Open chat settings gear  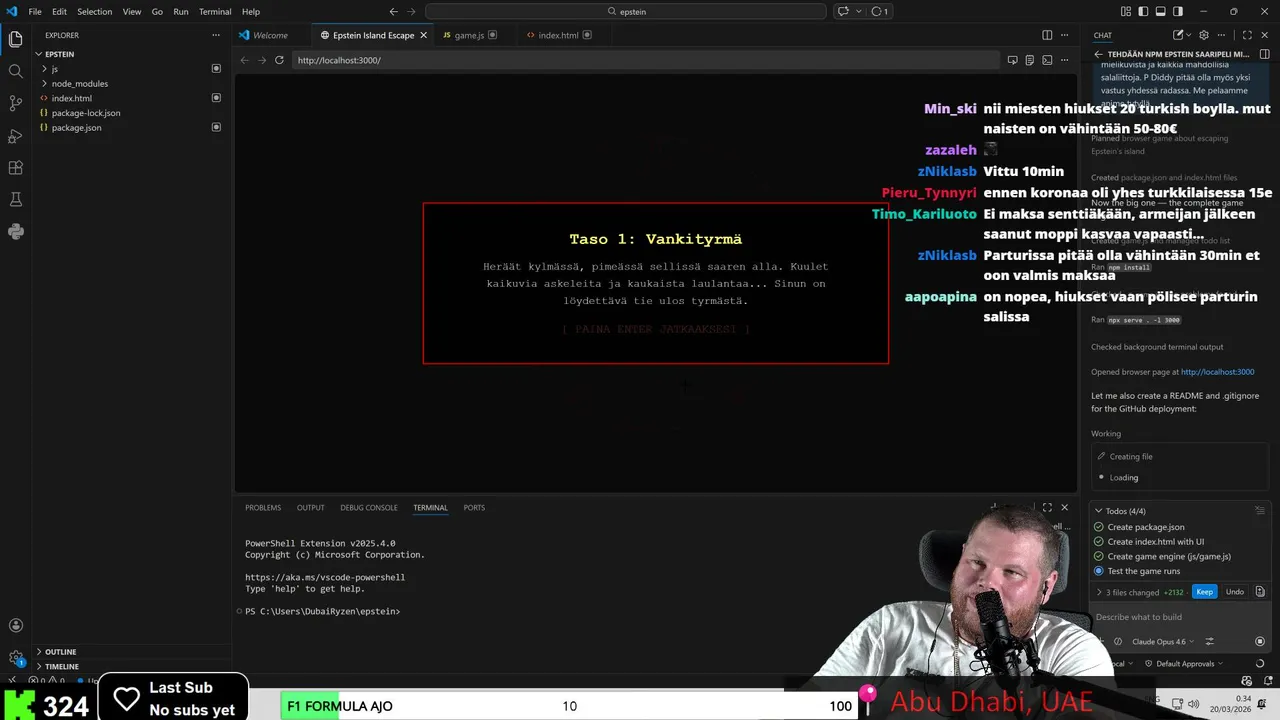coord(1204,35)
